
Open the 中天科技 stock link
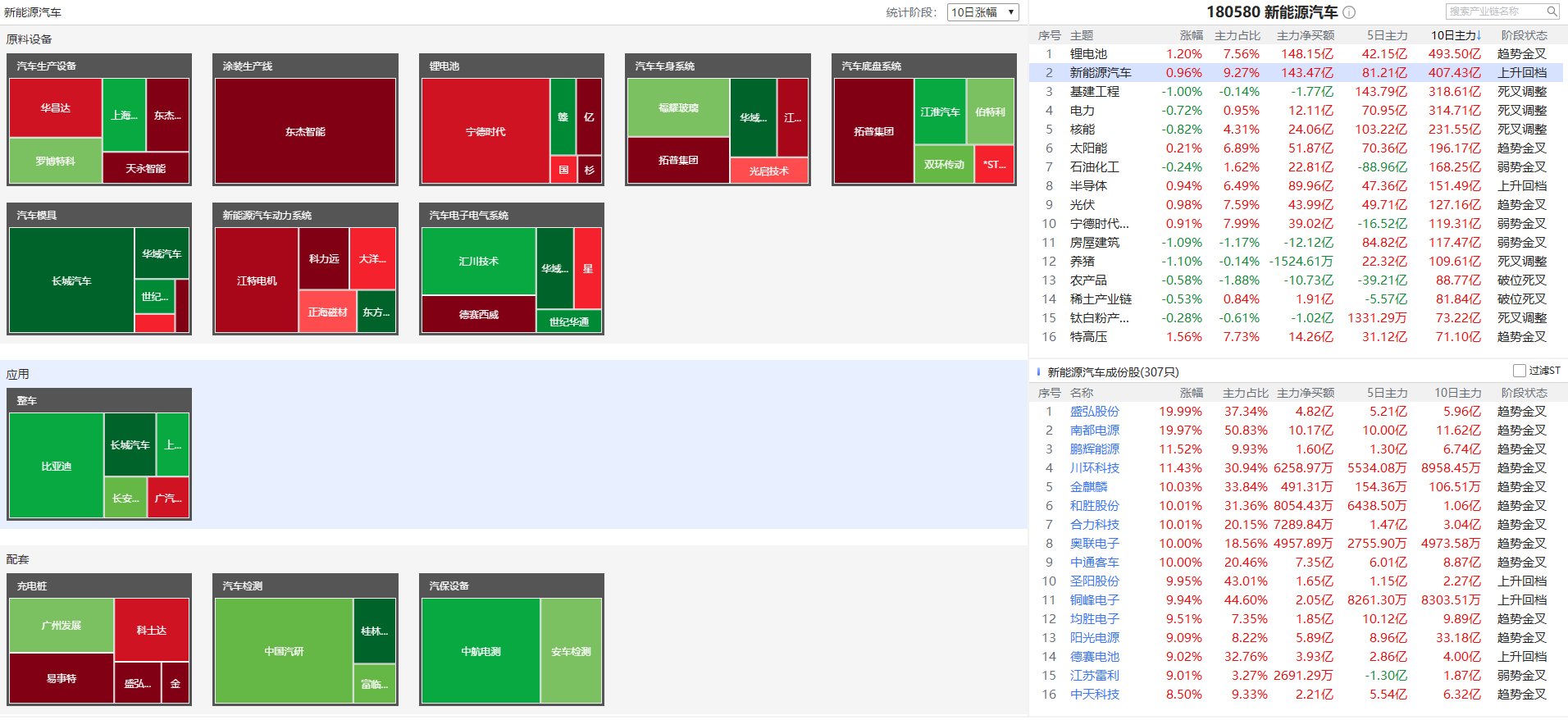click(x=1094, y=694)
